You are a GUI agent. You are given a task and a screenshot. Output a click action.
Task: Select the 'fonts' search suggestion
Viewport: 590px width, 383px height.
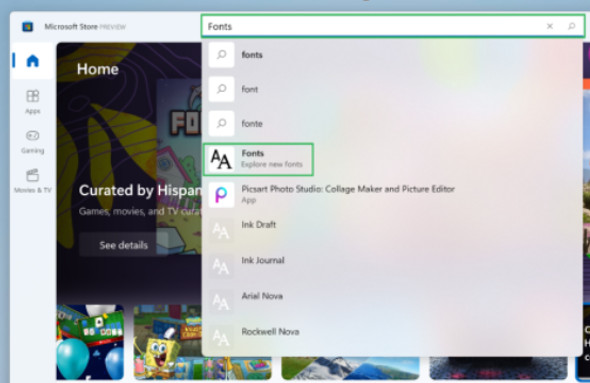392,55
